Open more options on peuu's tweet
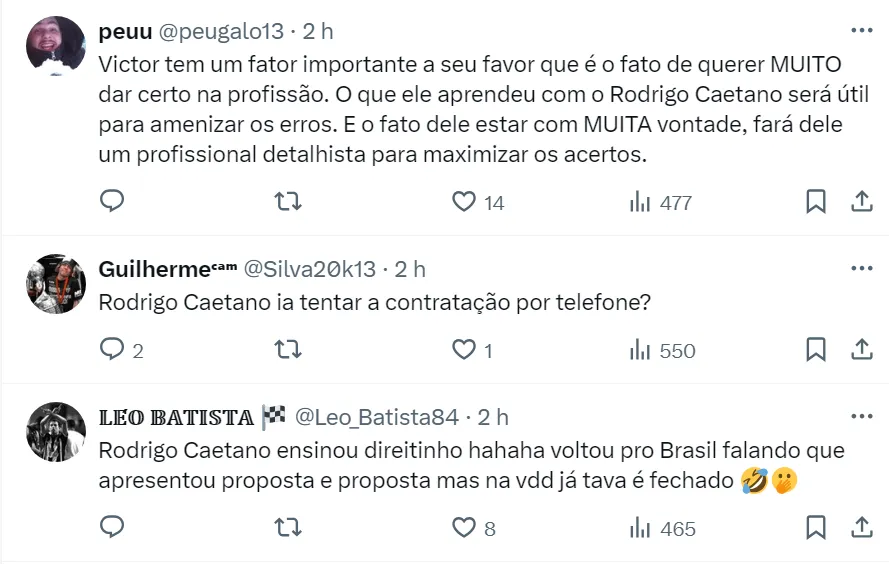The image size is (889, 564). (x=861, y=31)
